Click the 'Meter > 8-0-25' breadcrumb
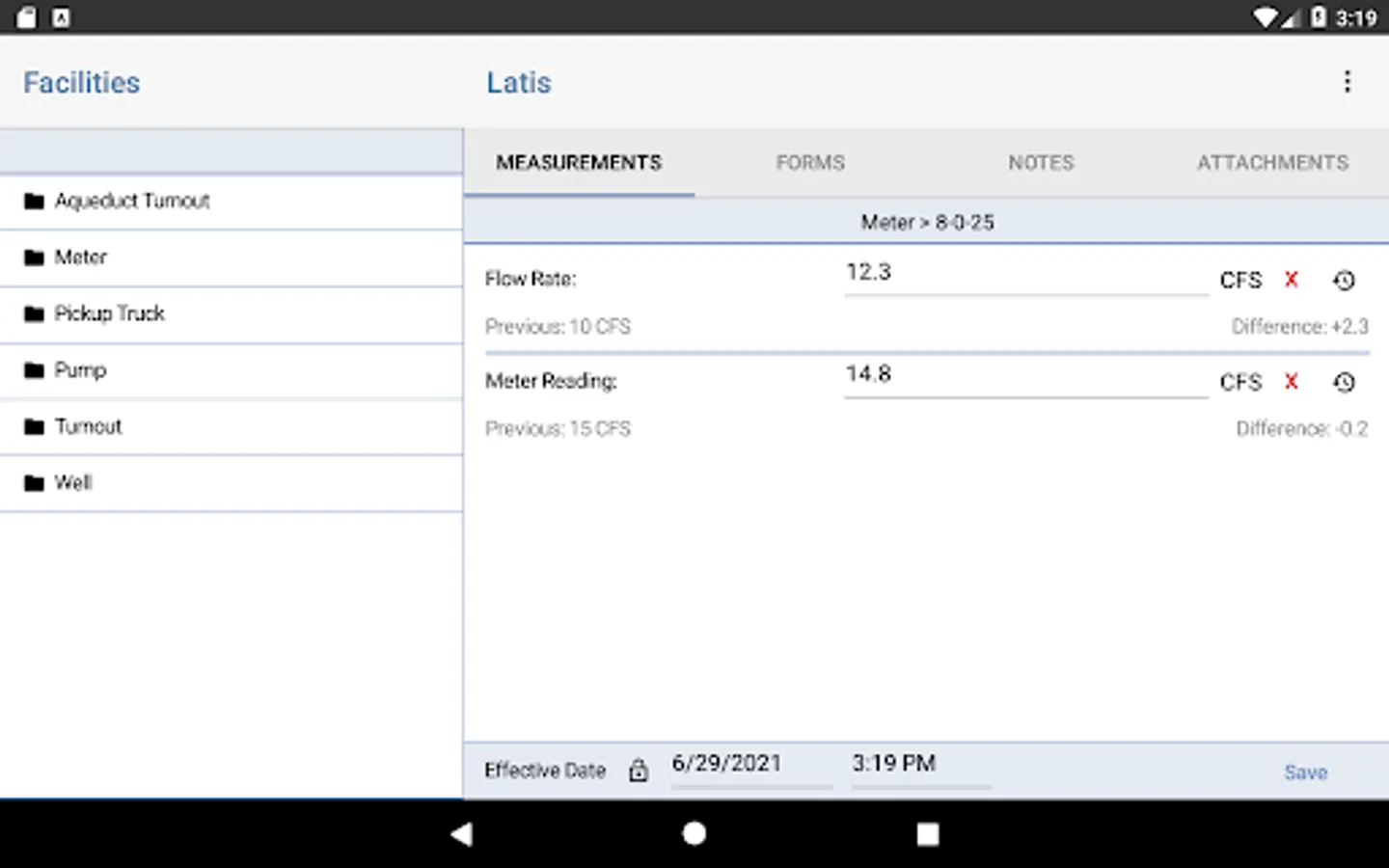Viewport: 1389px width, 868px height. pos(927,223)
